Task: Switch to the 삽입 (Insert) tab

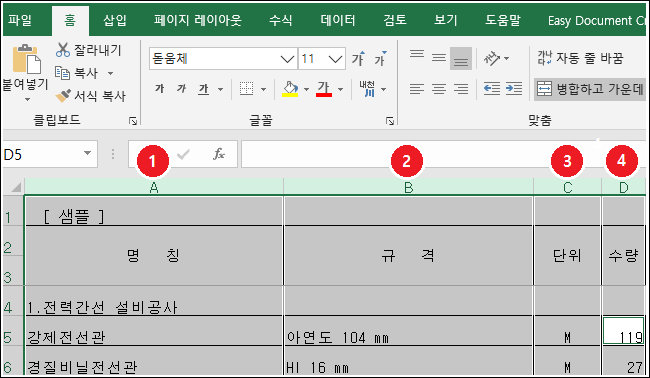Action: (x=114, y=20)
